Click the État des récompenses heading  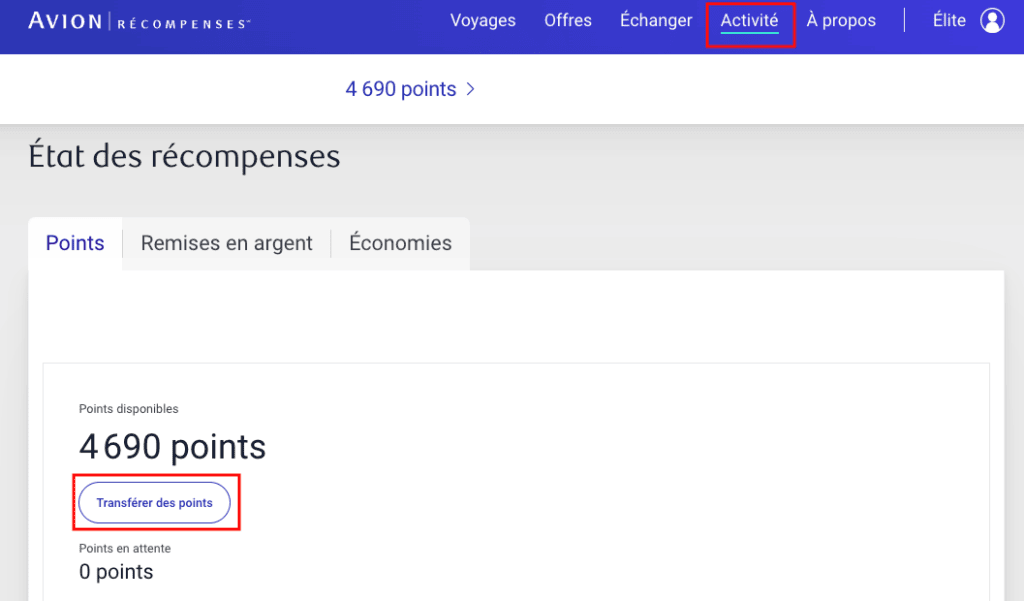click(x=184, y=157)
